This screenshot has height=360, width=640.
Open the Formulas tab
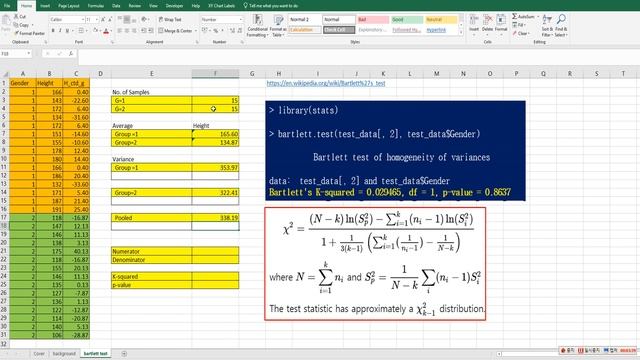(x=96, y=6)
